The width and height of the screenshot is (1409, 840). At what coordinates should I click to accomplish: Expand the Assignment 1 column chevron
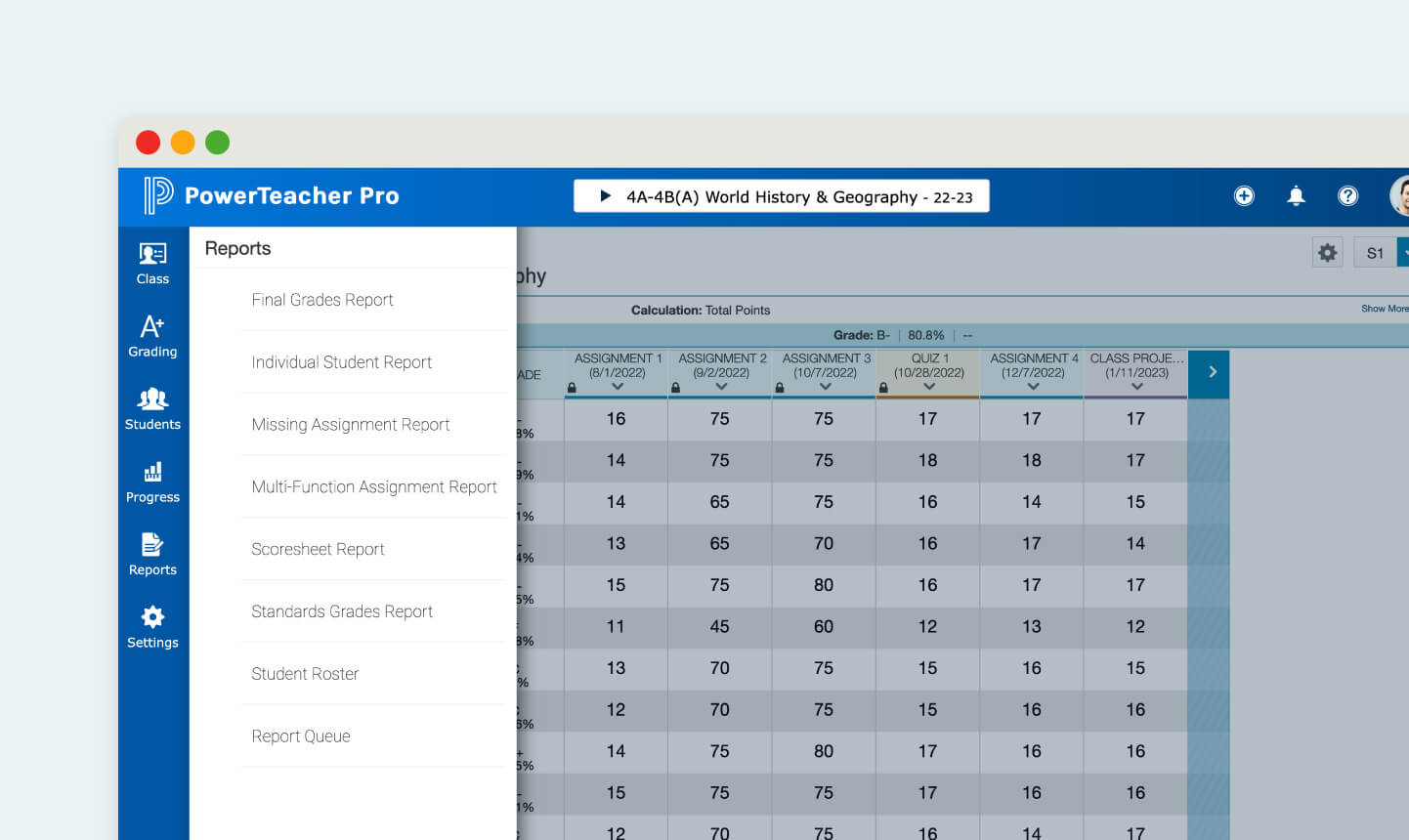click(x=618, y=387)
